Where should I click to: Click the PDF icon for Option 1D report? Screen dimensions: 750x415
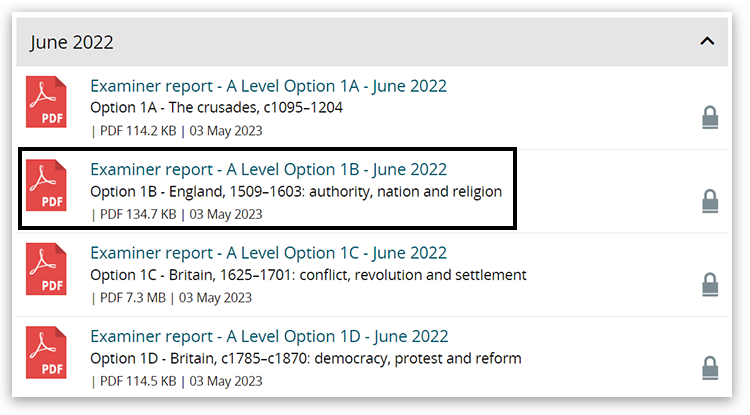tap(46, 354)
